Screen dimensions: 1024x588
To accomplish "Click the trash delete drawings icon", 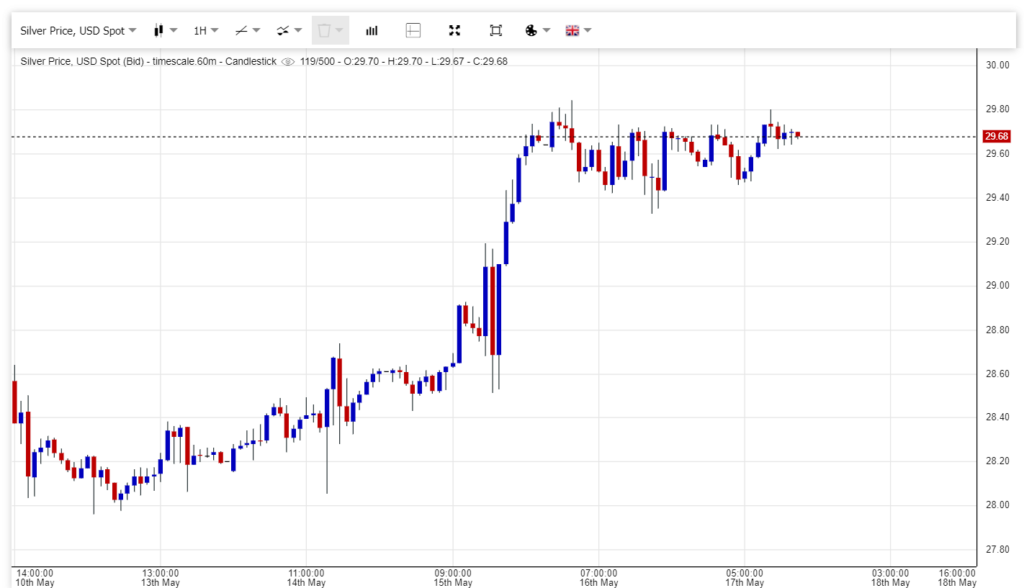I will (x=329, y=30).
